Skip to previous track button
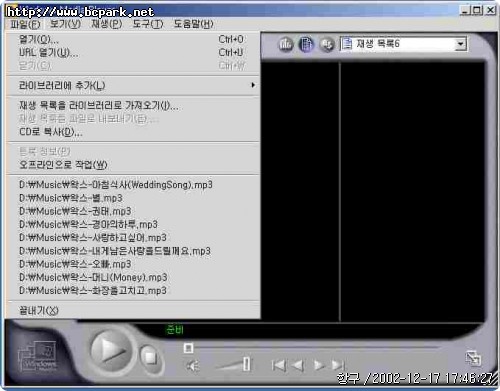This screenshot has height=391, width=500. [x=279, y=365]
